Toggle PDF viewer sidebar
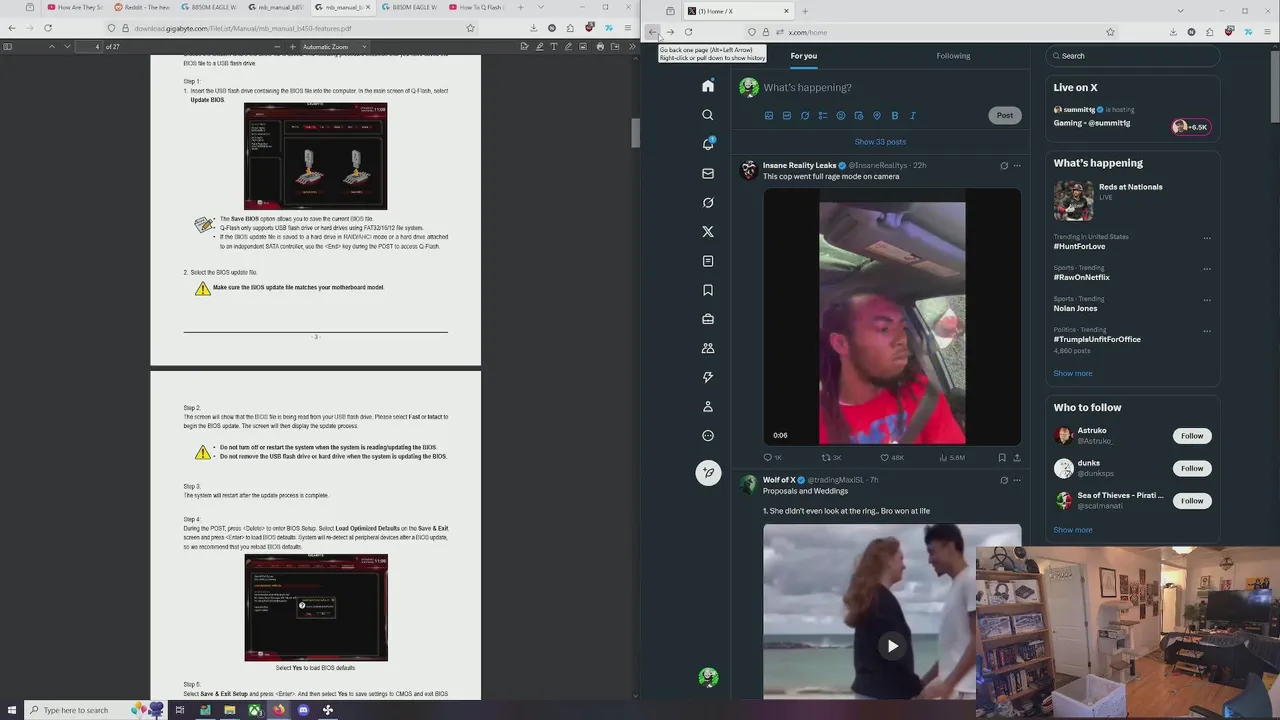This screenshot has height=720, width=1280. [9, 47]
